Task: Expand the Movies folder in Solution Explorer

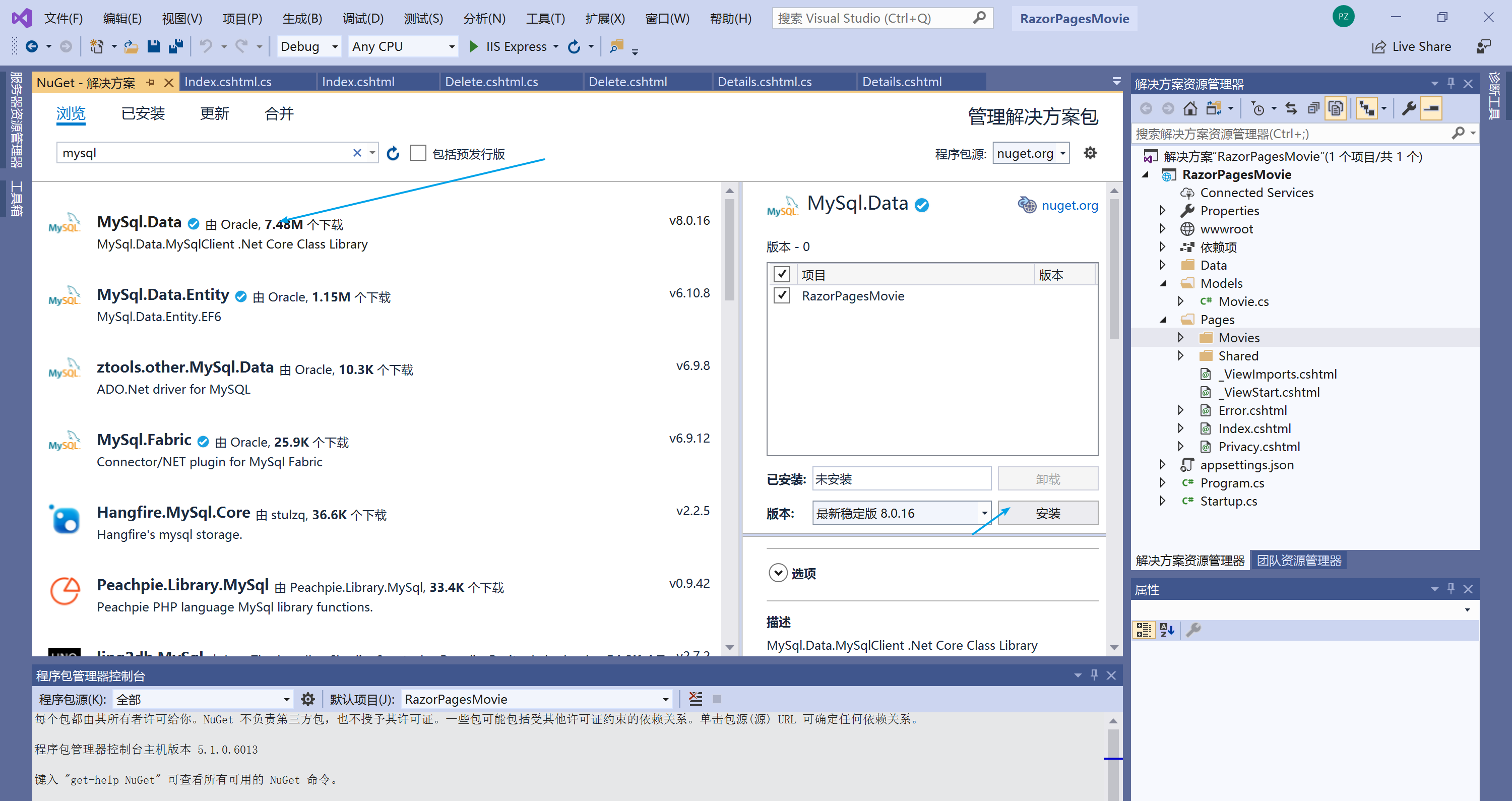Action: click(1181, 338)
